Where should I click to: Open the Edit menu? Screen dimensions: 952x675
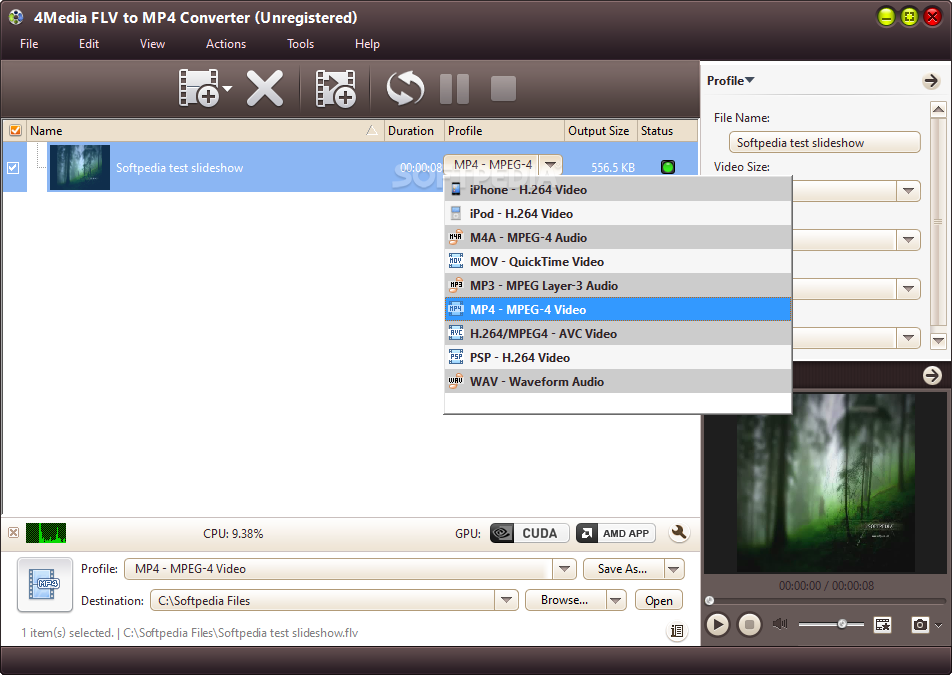[89, 44]
